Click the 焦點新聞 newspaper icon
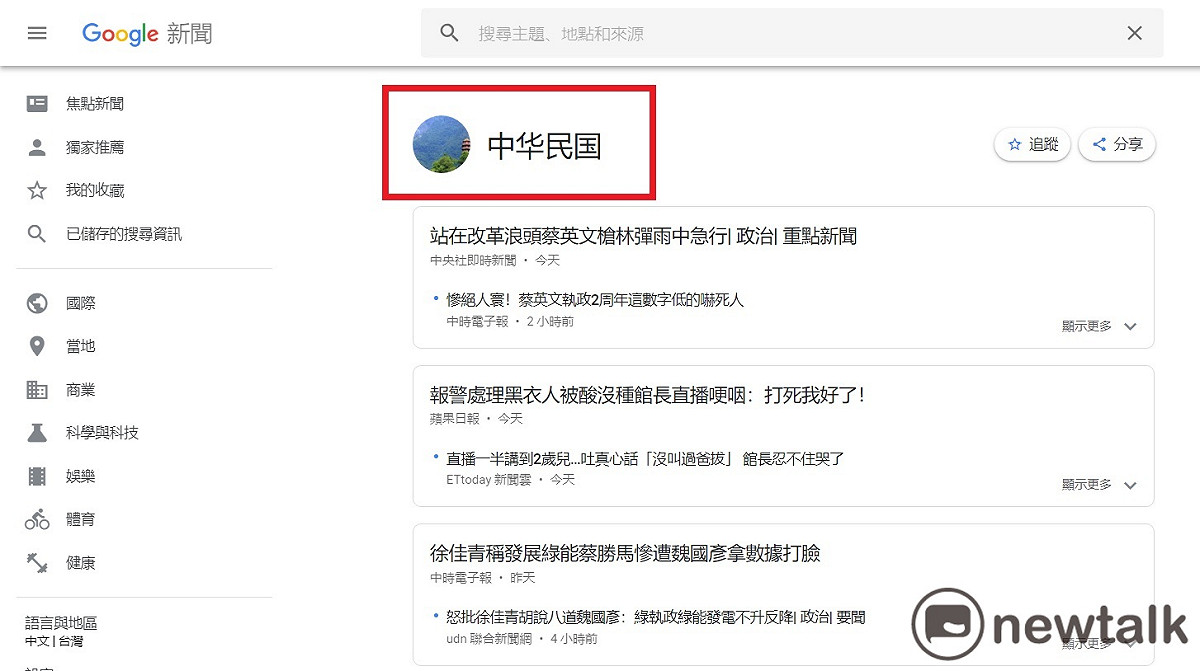 [37, 103]
